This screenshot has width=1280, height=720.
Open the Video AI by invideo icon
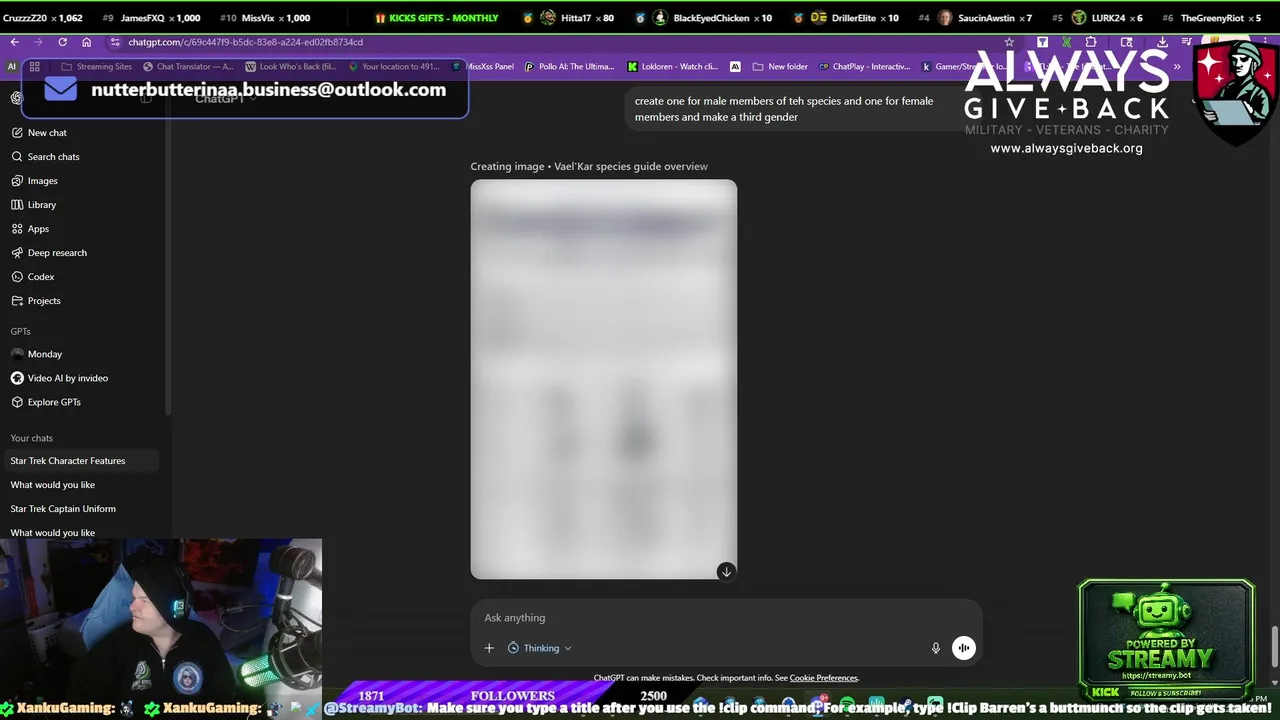tap(17, 377)
